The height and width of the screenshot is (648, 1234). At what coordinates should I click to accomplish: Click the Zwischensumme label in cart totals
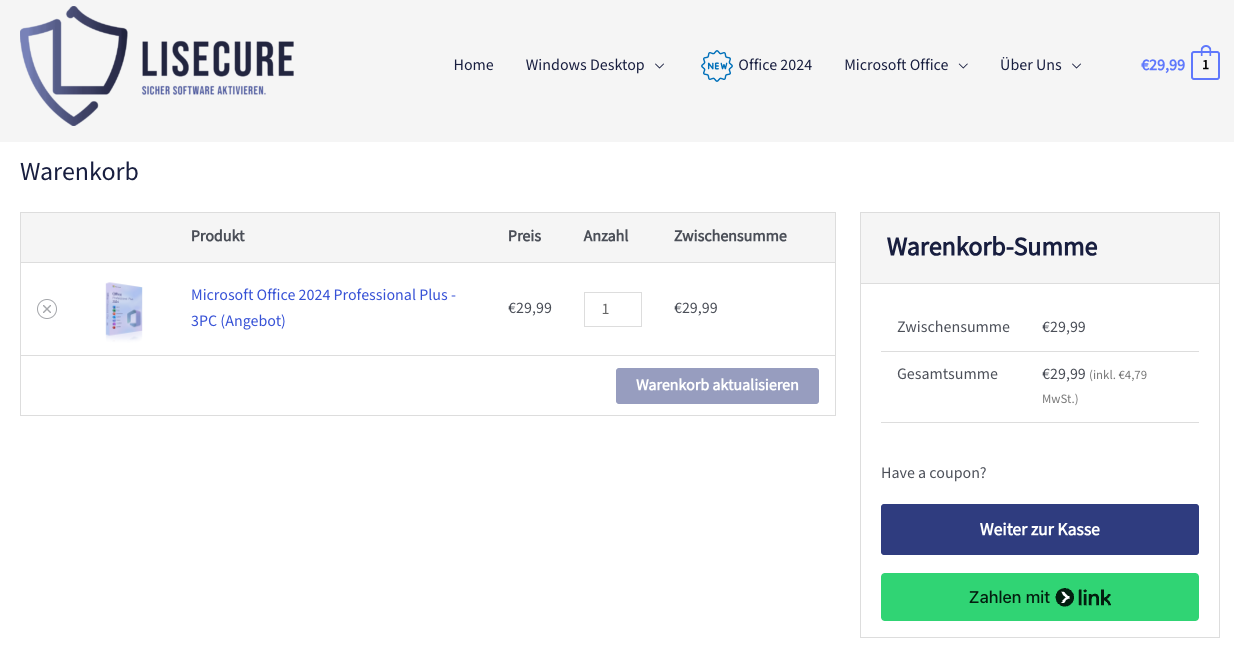click(x=953, y=327)
